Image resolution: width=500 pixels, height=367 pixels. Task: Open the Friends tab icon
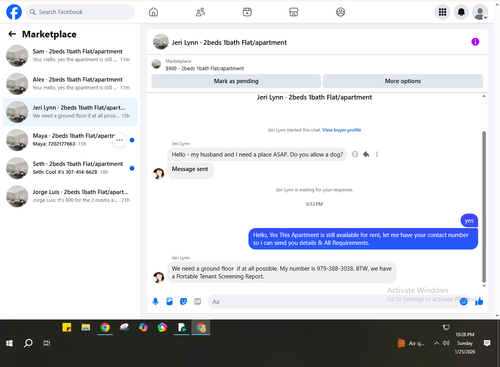200,12
